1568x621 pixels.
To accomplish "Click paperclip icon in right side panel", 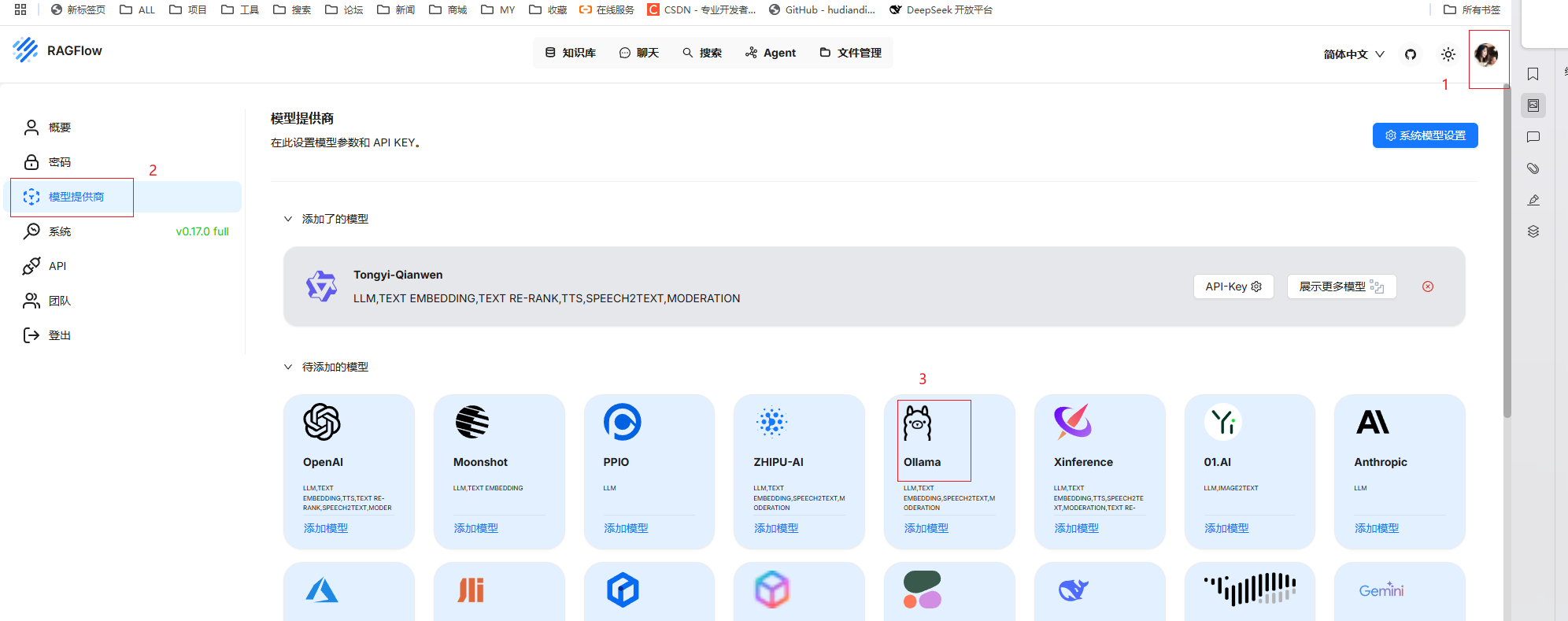I will tap(1533, 168).
